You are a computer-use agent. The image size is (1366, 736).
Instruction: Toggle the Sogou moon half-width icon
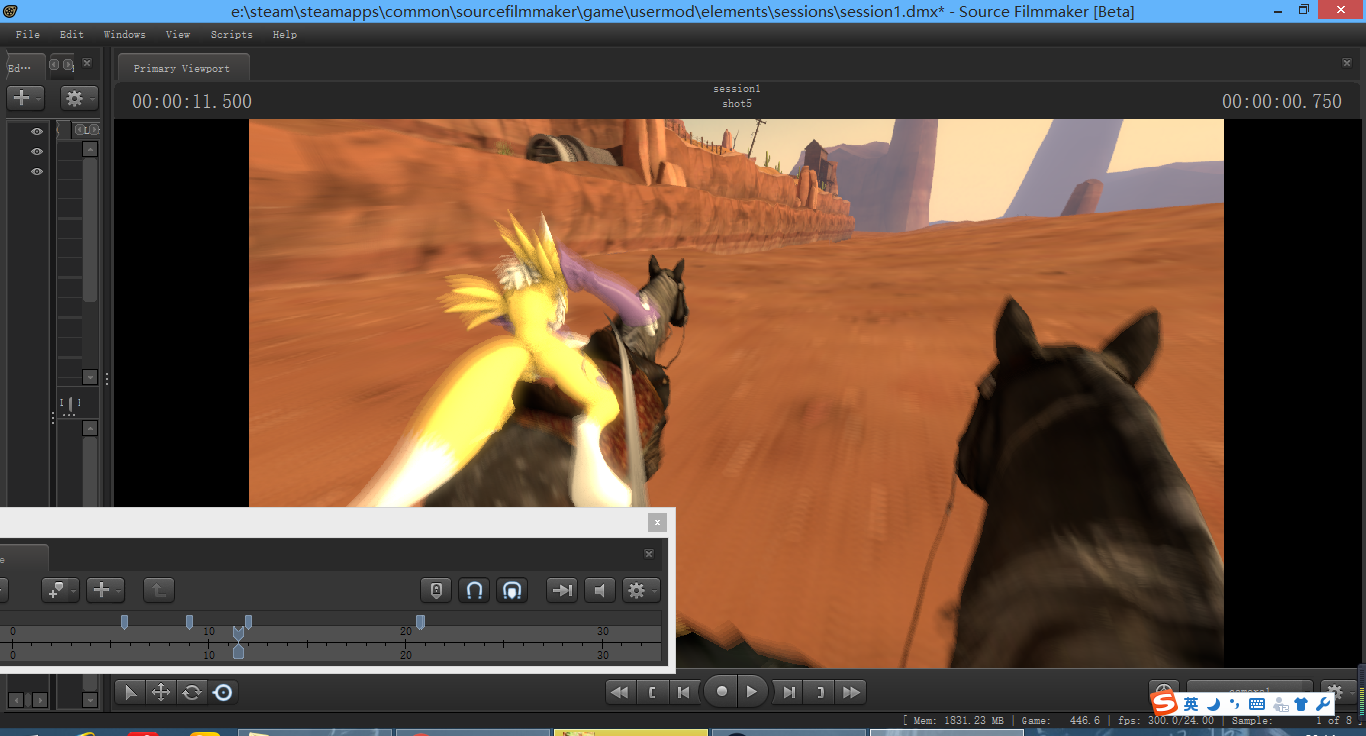(1213, 704)
